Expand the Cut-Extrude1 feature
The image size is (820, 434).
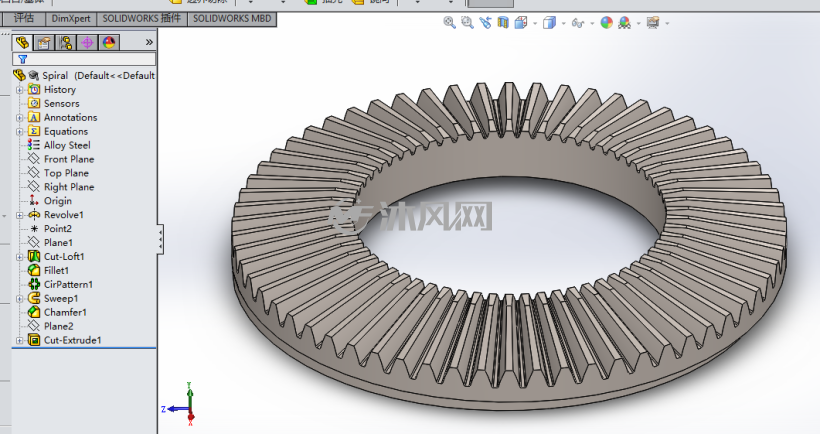pyautogui.click(x=19, y=340)
